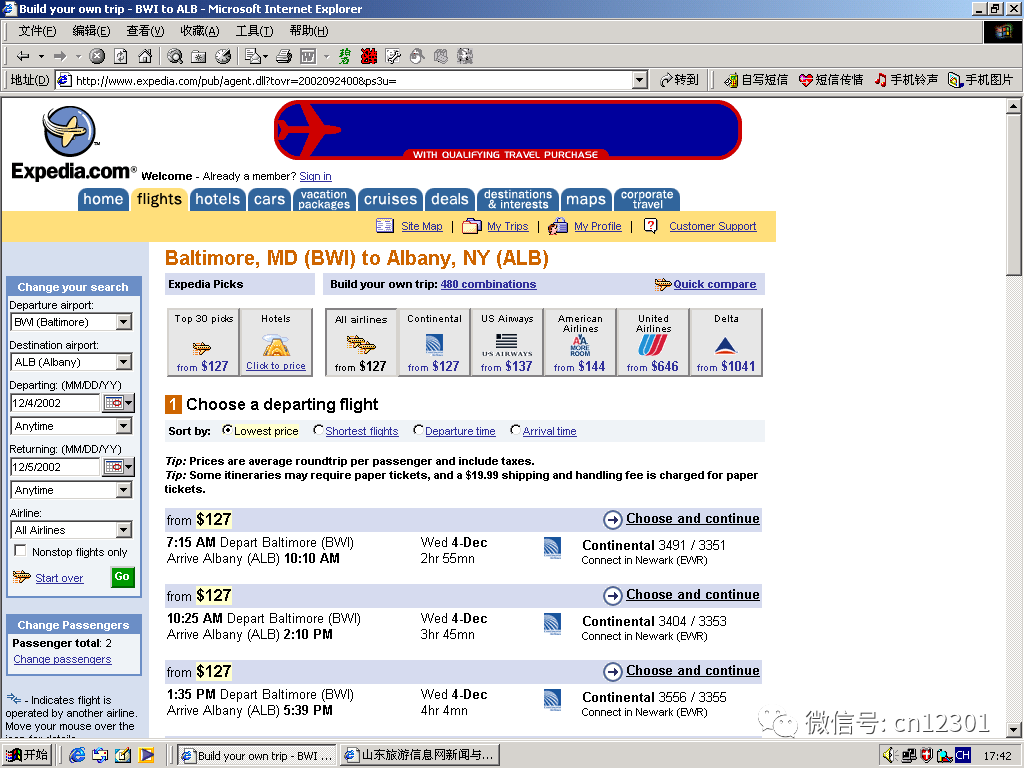Click the Start button in taskbar
The width and height of the screenshot is (1024, 768).
(x=27, y=756)
